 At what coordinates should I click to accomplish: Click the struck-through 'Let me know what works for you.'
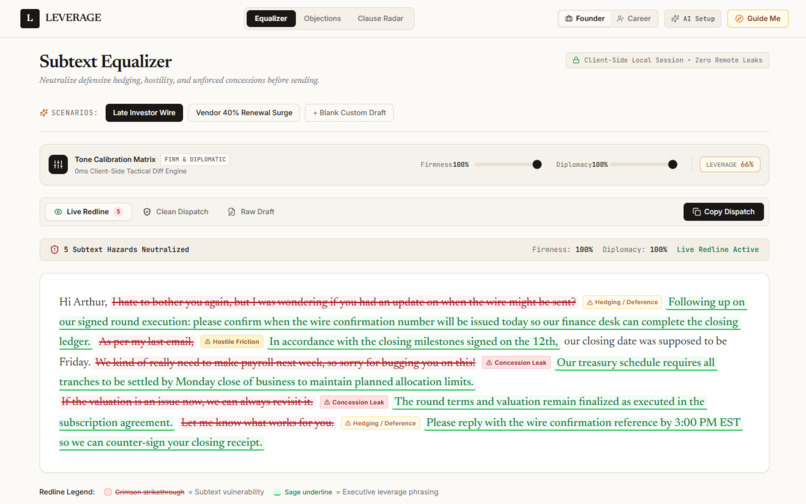(x=258, y=423)
